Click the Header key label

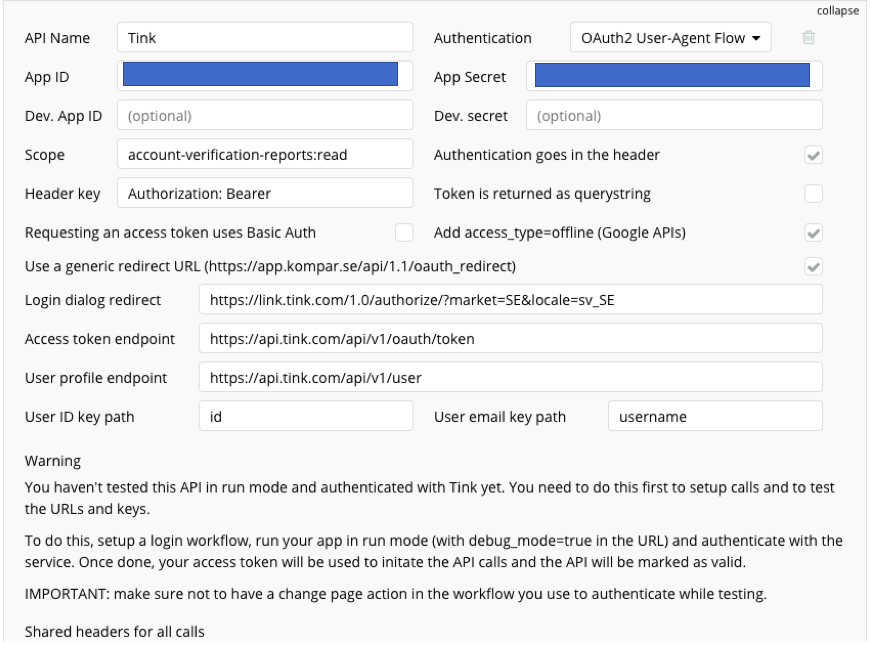(x=63, y=194)
